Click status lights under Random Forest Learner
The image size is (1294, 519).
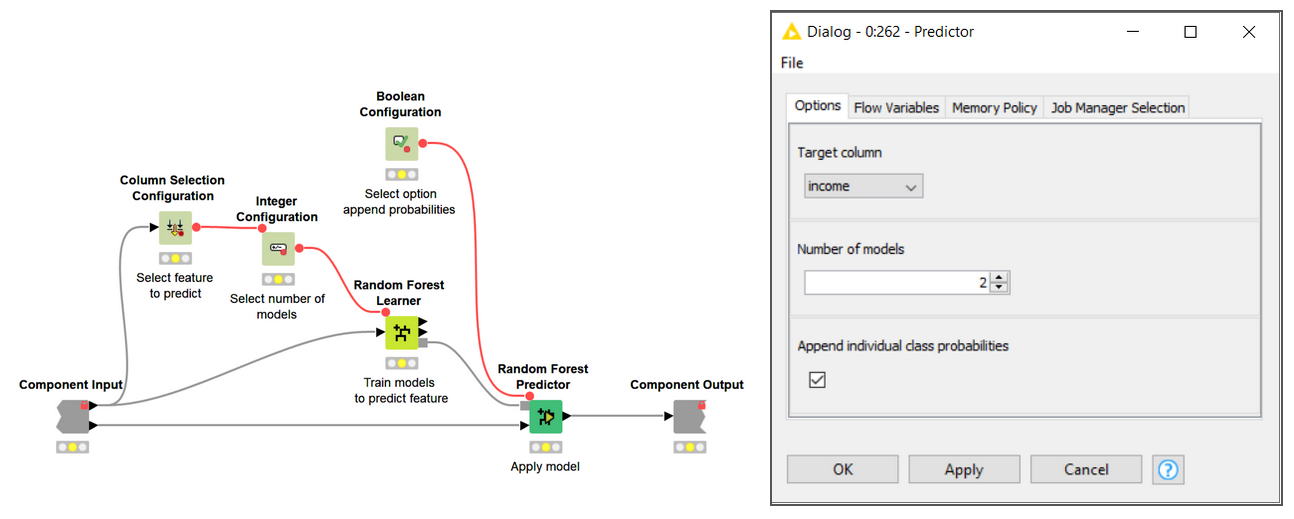[x=401, y=363]
